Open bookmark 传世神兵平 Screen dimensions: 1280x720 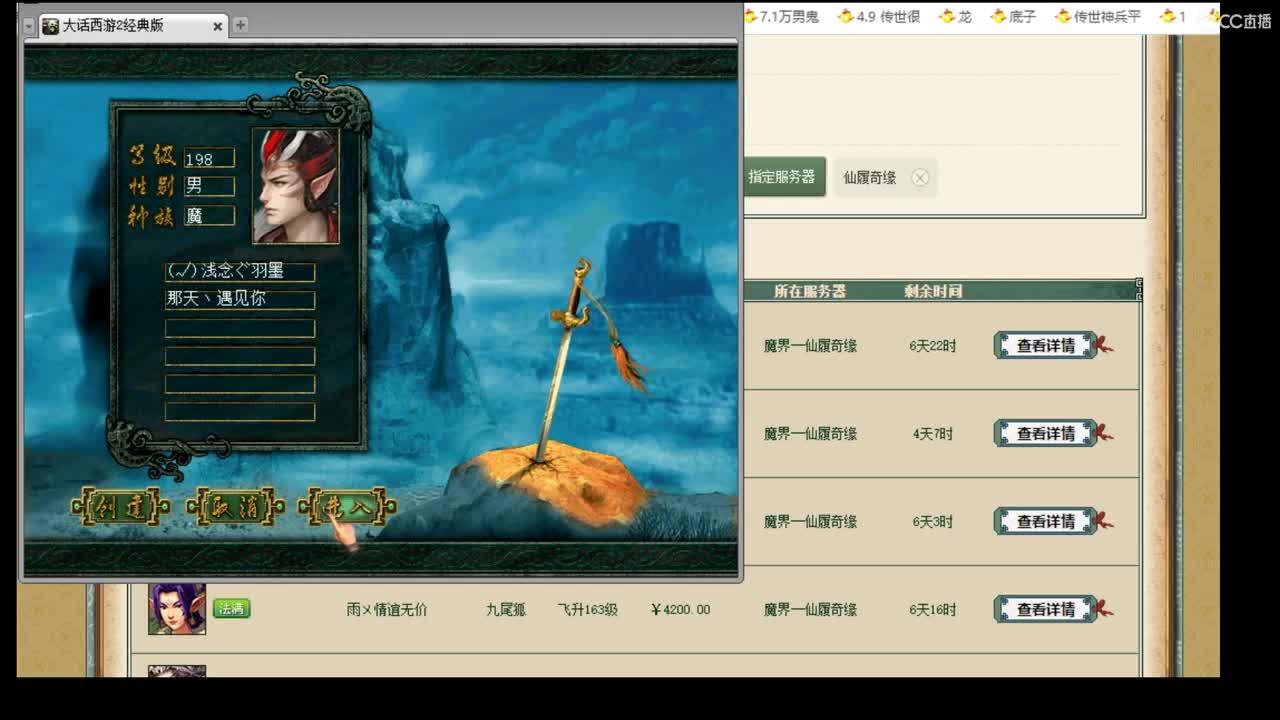1097,16
